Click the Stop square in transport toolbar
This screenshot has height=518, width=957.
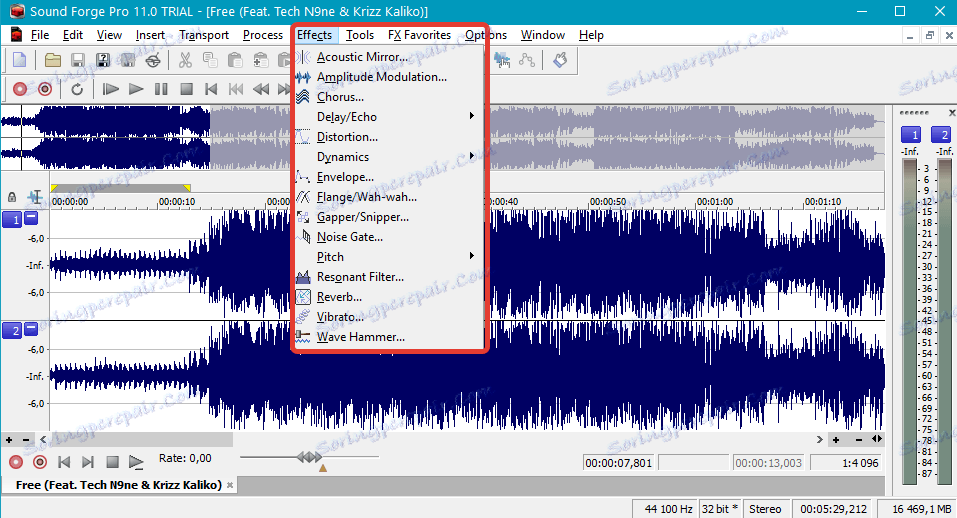coord(186,89)
